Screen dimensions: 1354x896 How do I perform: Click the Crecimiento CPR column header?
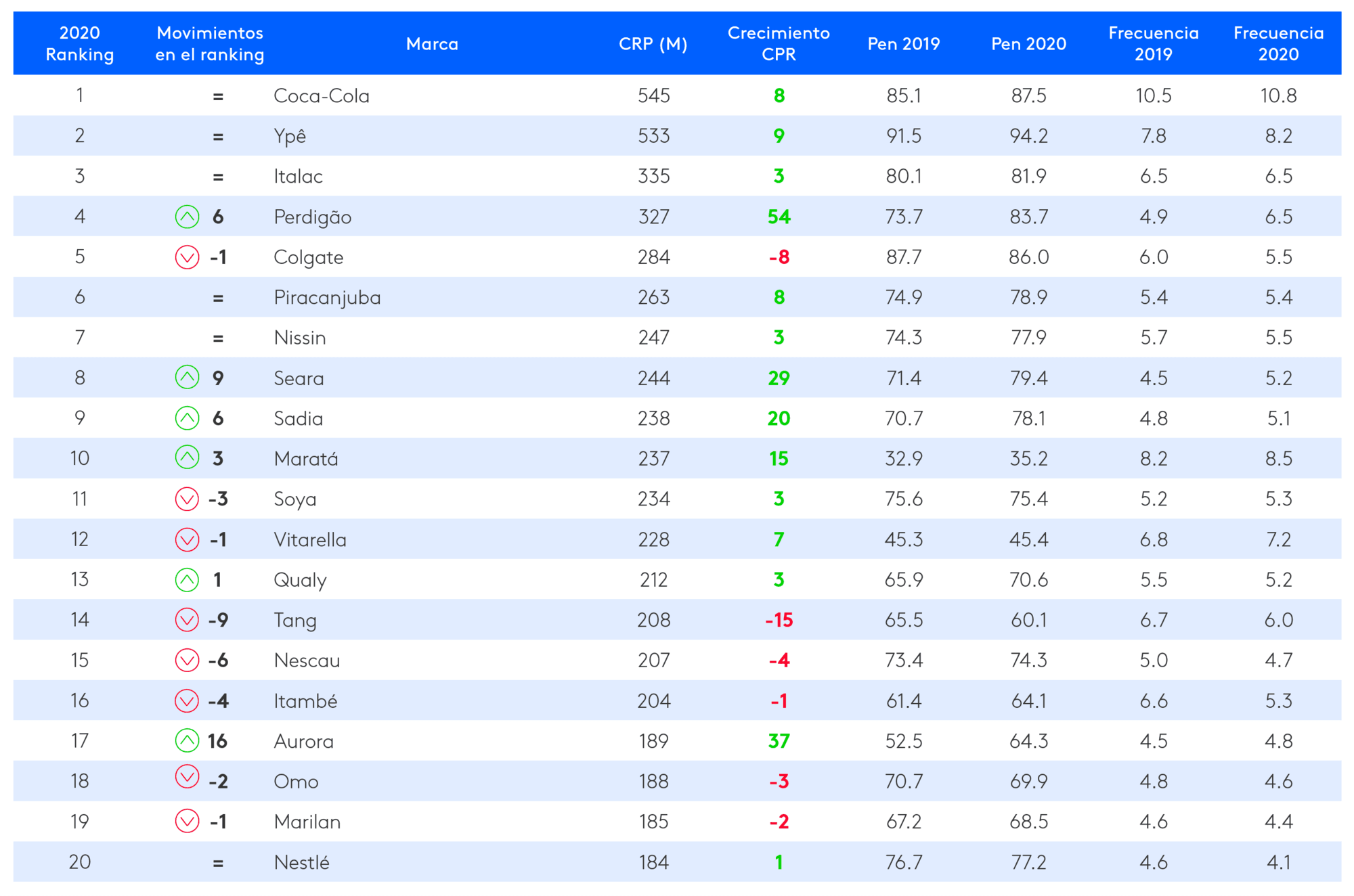tap(779, 44)
